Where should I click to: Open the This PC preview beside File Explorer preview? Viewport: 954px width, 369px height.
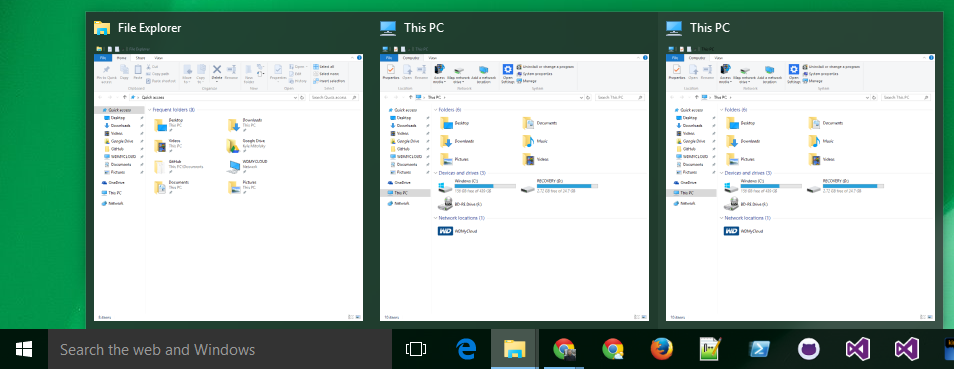pyautogui.click(x=515, y=187)
